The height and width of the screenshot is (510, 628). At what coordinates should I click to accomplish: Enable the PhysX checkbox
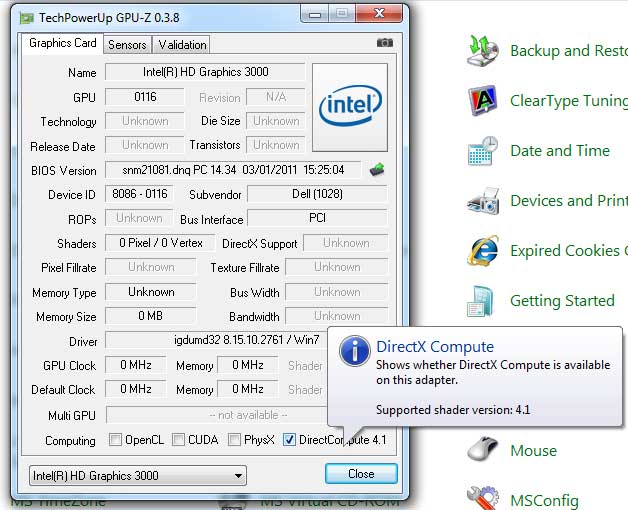click(234, 439)
